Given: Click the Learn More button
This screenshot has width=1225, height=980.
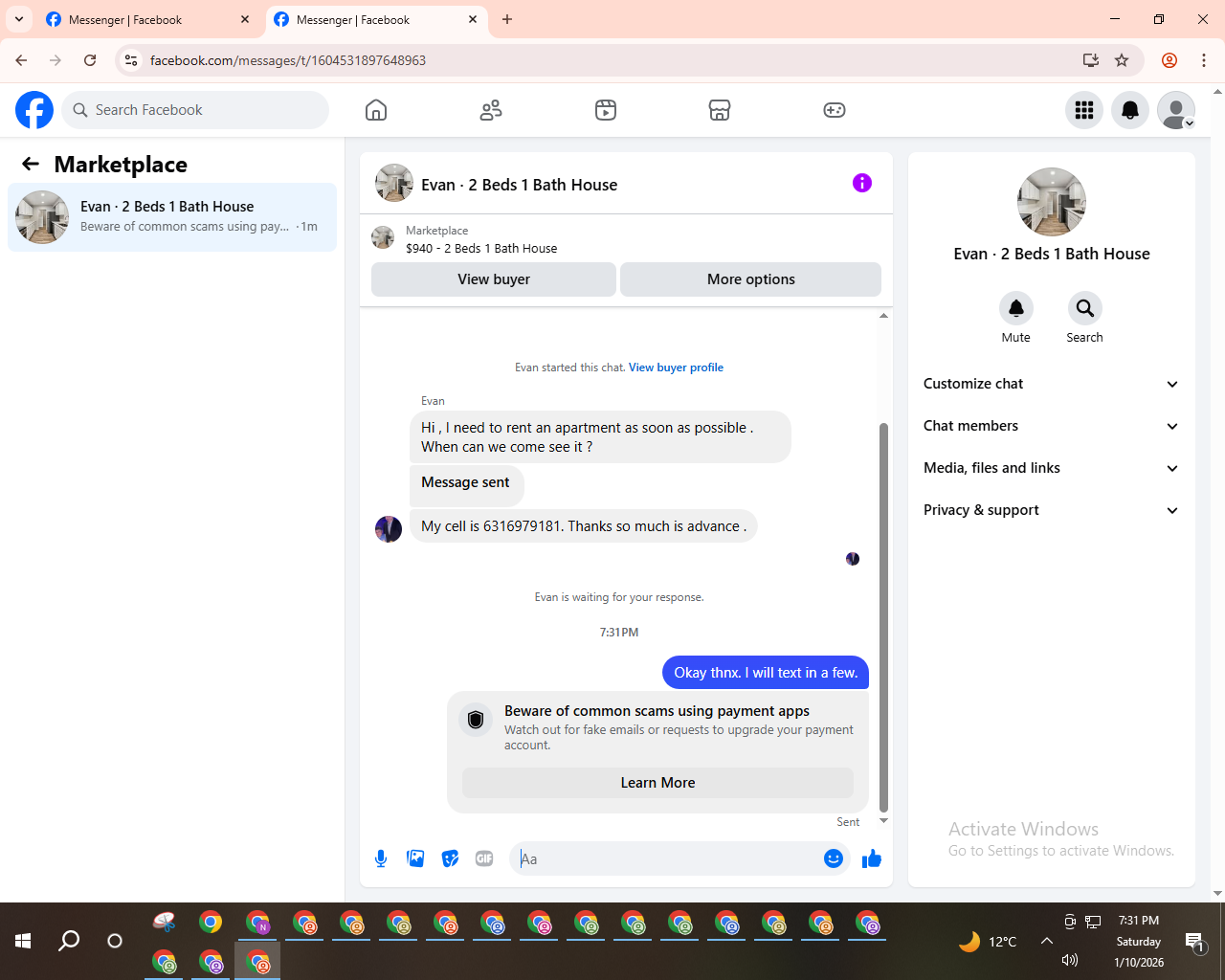Looking at the screenshot, I should pos(657,783).
